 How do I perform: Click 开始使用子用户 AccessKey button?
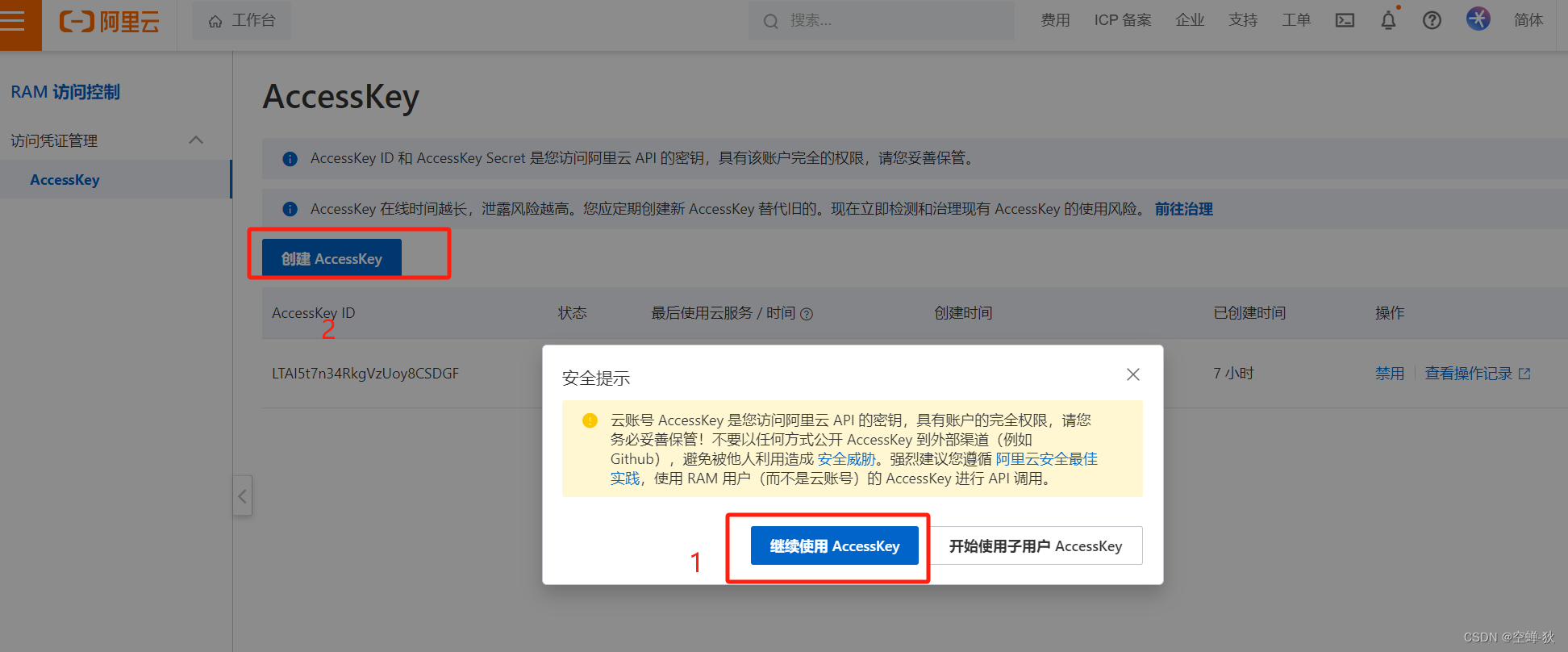pyautogui.click(x=1036, y=545)
